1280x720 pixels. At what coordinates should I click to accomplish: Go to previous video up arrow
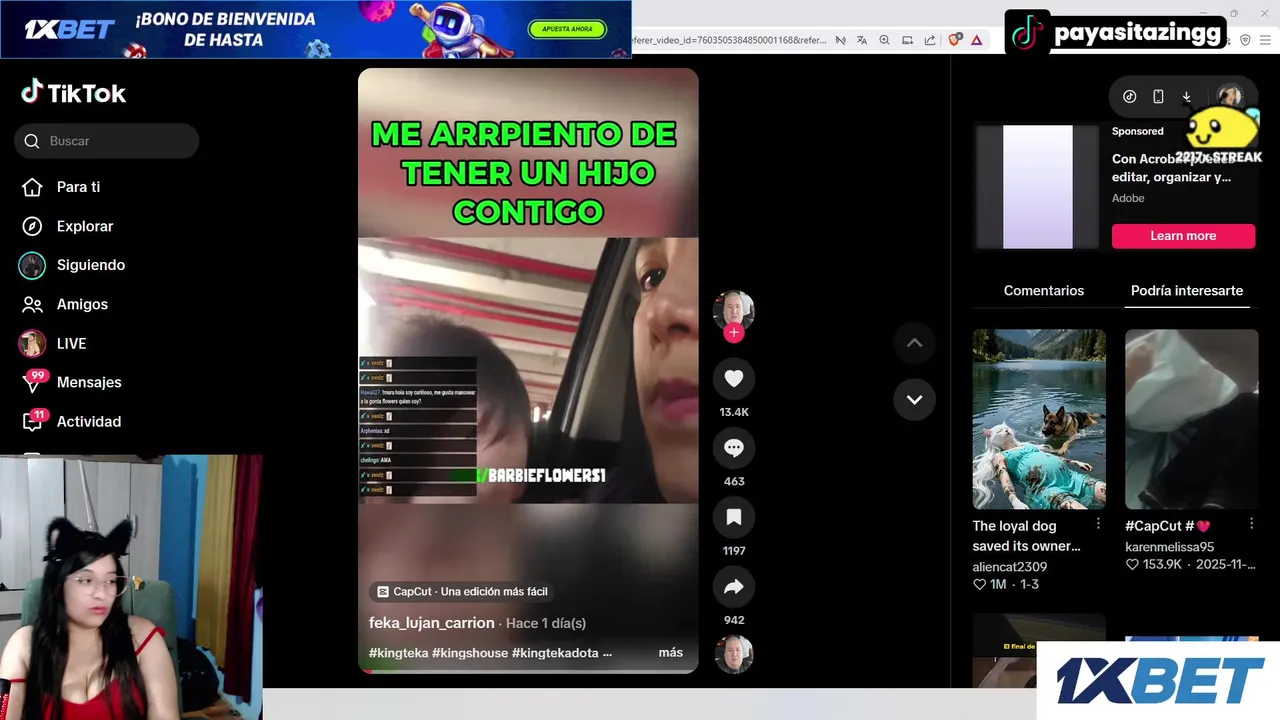click(x=914, y=343)
